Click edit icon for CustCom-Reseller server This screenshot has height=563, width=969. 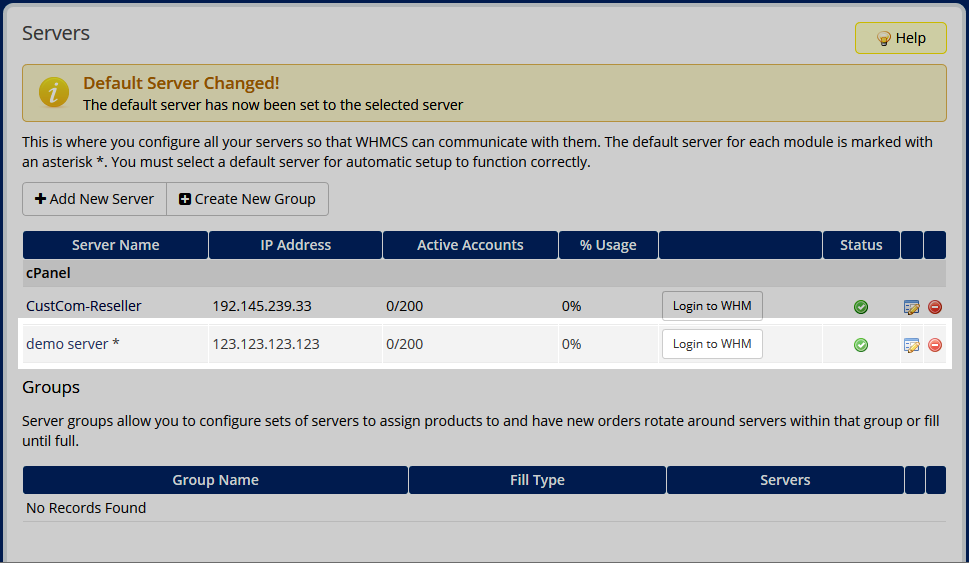point(911,307)
